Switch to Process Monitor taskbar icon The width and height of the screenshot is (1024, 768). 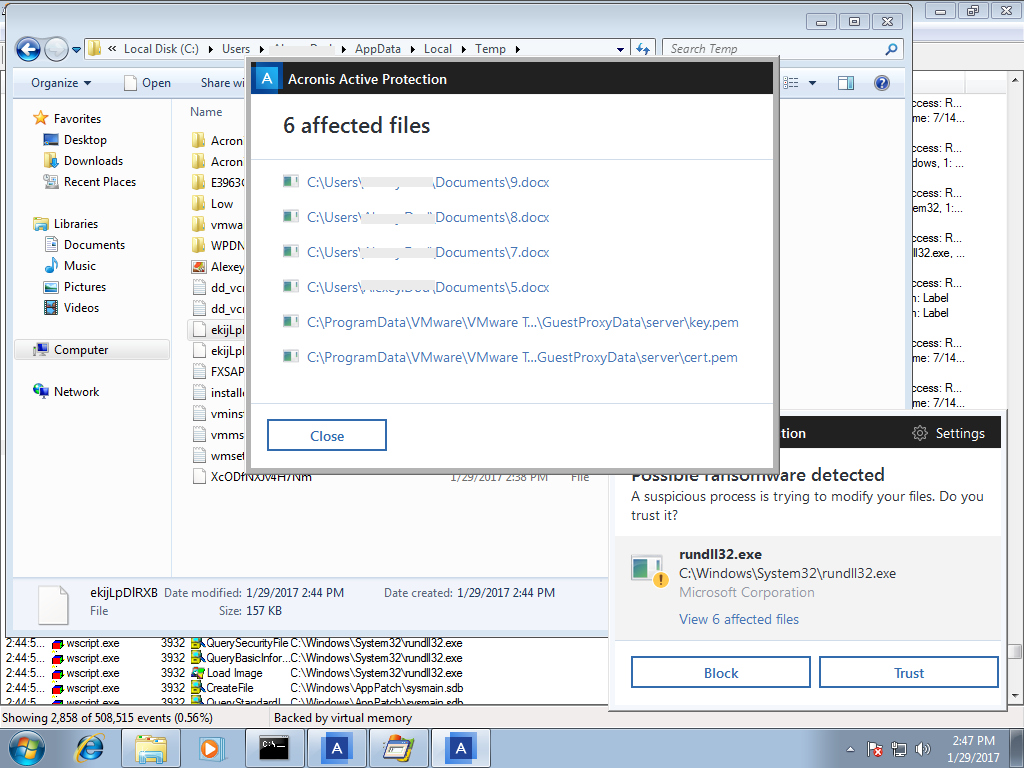(x=398, y=748)
